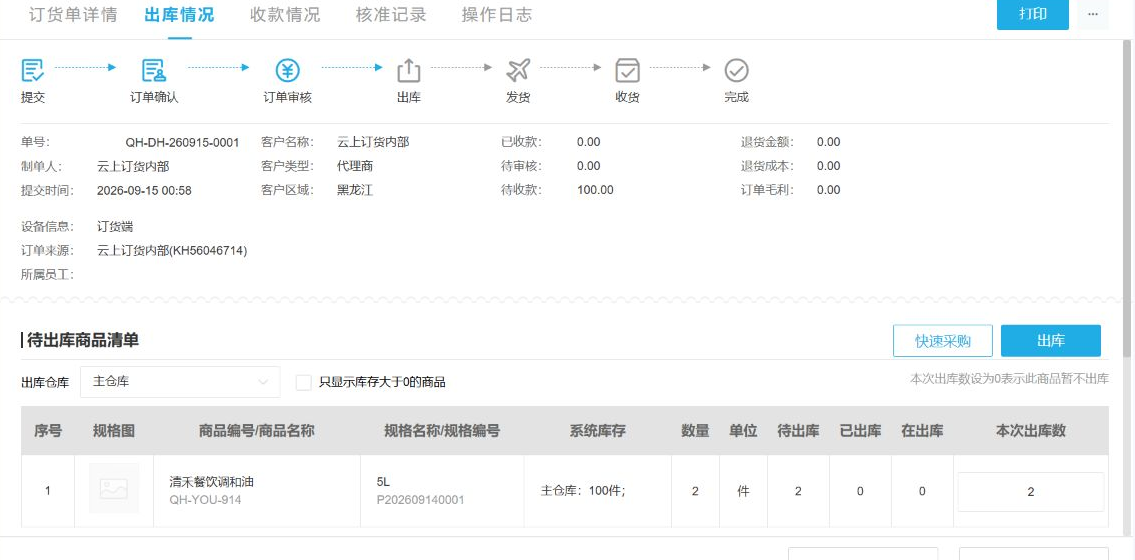Click the 商品编号/商品名称 column header
Screen dimensions: 1135x560
click(256, 431)
